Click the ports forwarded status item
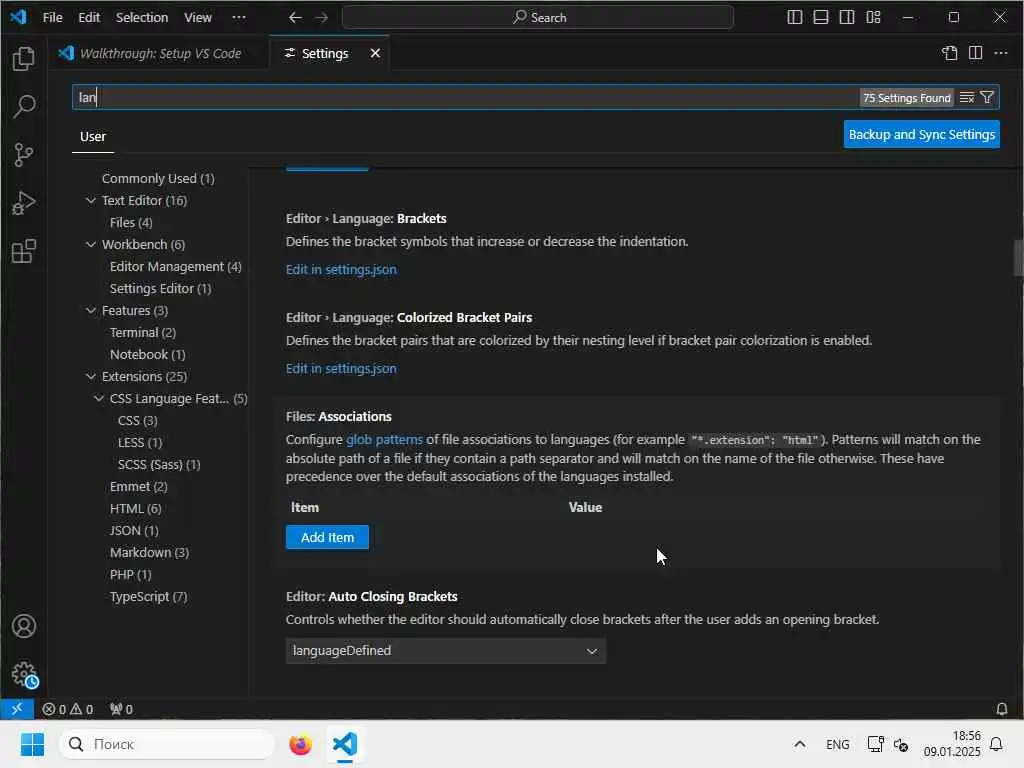Image resolution: width=1024 pixels, height=768 pixels. pyautogui.click(x=121, y=709)
